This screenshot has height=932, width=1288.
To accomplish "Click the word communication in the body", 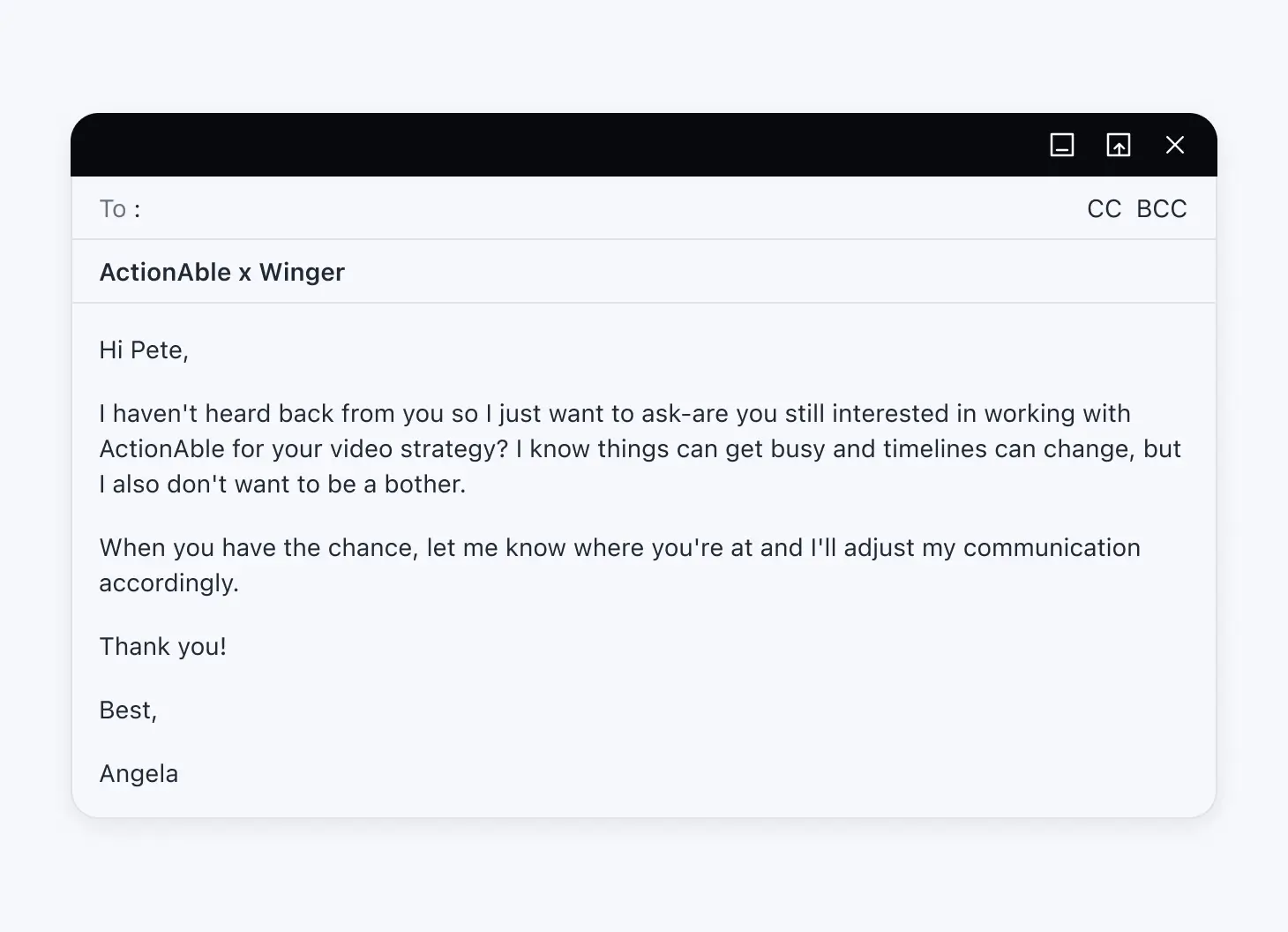I will 1052,548.
